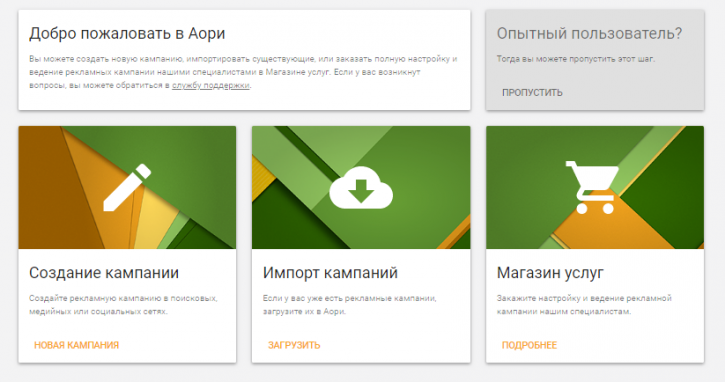Skip the step with ПРОПУСТИТЬ
The width and height of the screenshot is (725, 382).
coord(532,92)
